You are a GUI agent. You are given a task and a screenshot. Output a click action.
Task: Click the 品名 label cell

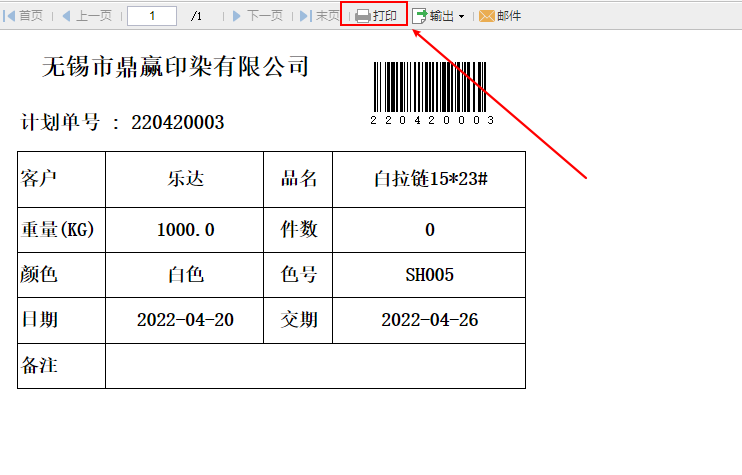click(298, 179)
